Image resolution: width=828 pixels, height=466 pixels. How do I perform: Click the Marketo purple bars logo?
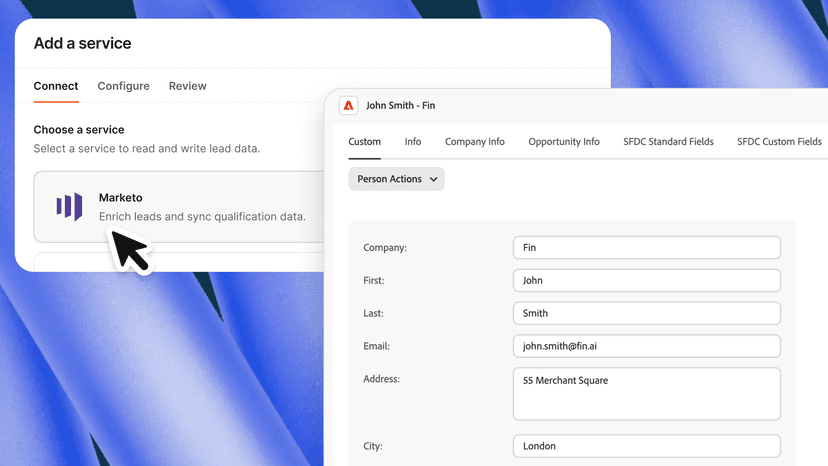click(70, 206)
